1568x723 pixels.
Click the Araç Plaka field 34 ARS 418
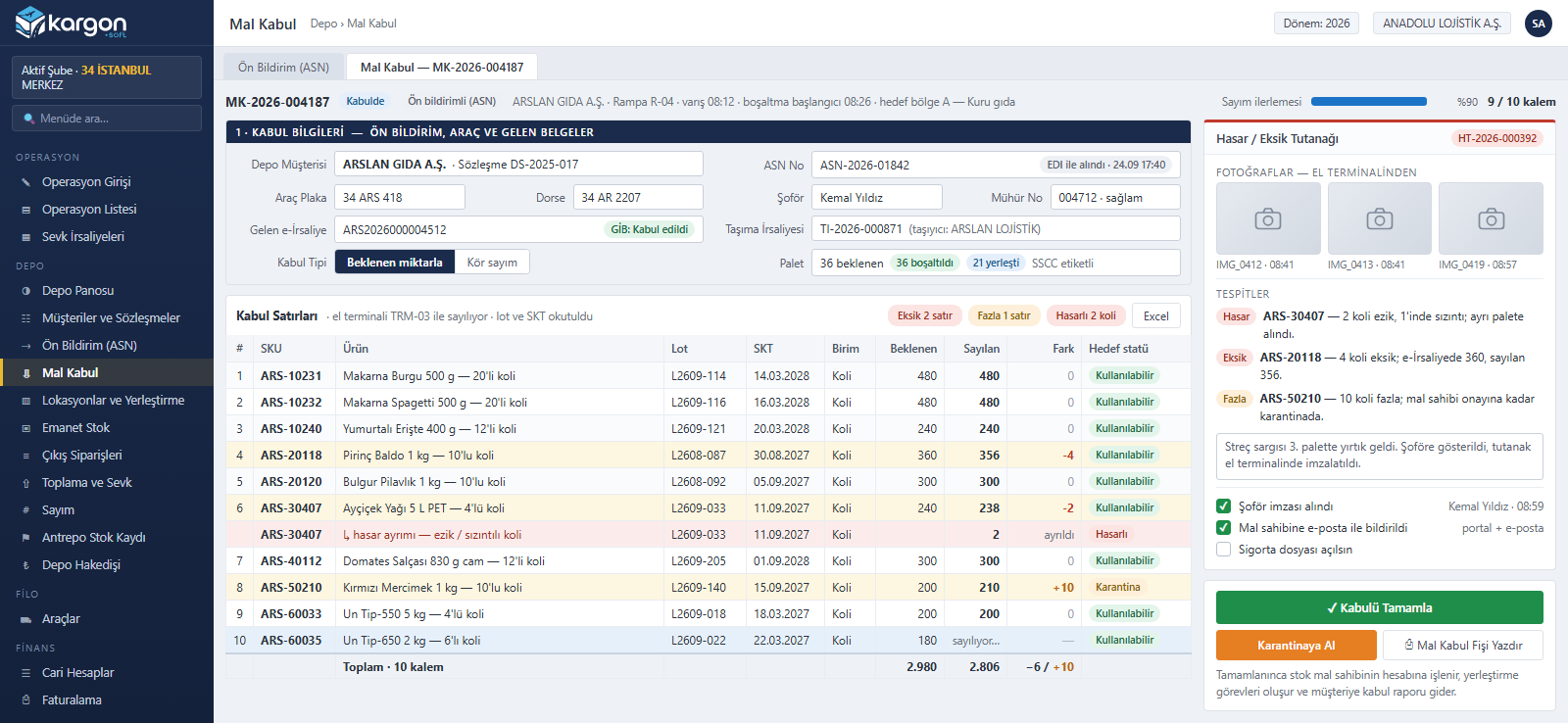point(400,197)
